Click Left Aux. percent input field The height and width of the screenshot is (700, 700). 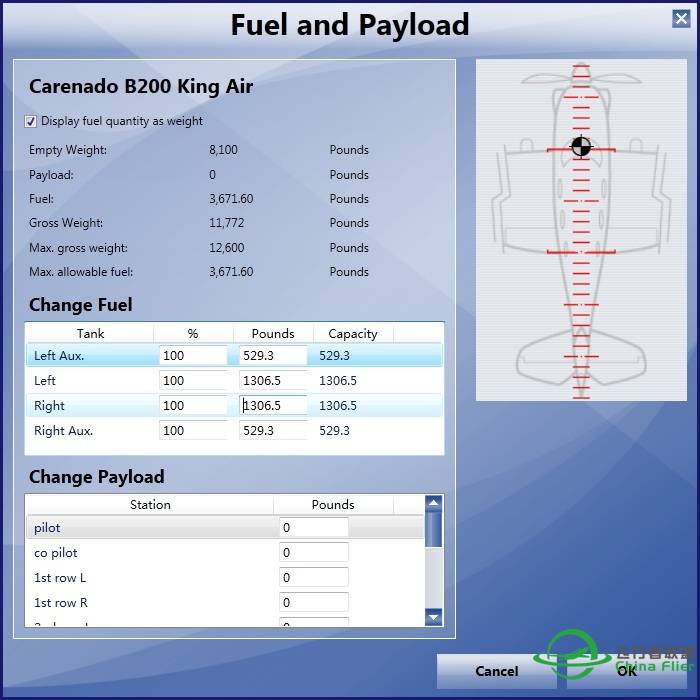[193, 355]
